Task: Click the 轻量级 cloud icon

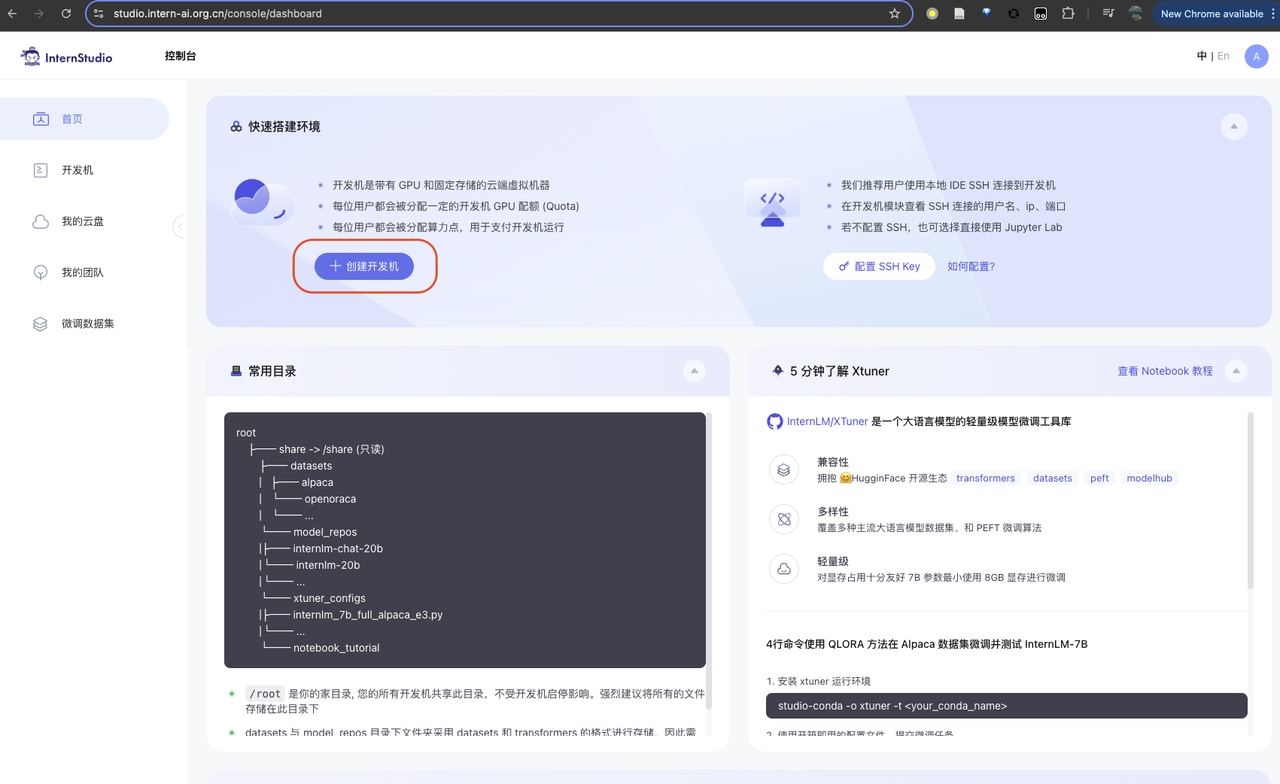Action: tap(784, 569)
